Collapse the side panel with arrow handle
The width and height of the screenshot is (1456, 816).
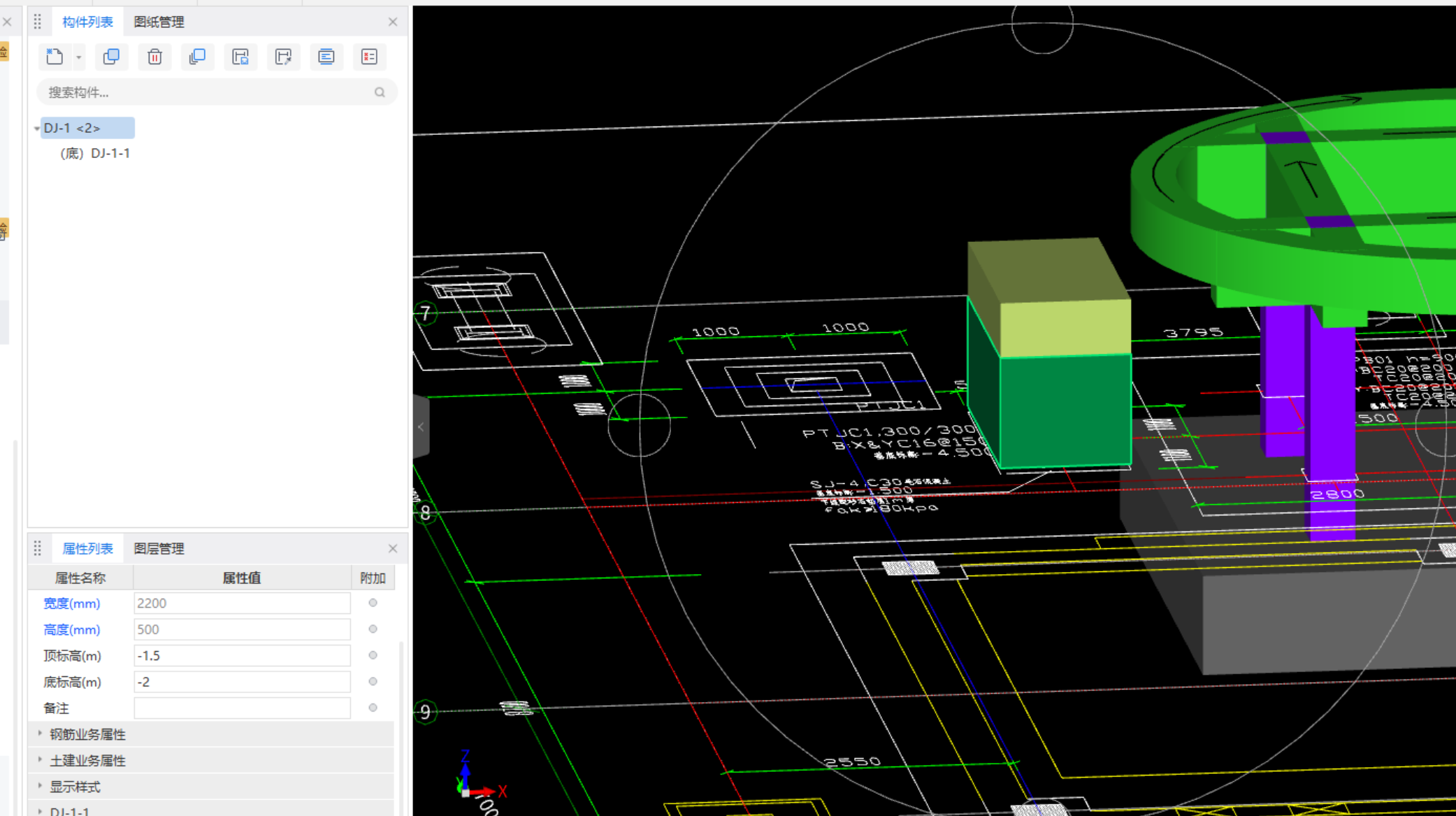(x=421, y=427)
